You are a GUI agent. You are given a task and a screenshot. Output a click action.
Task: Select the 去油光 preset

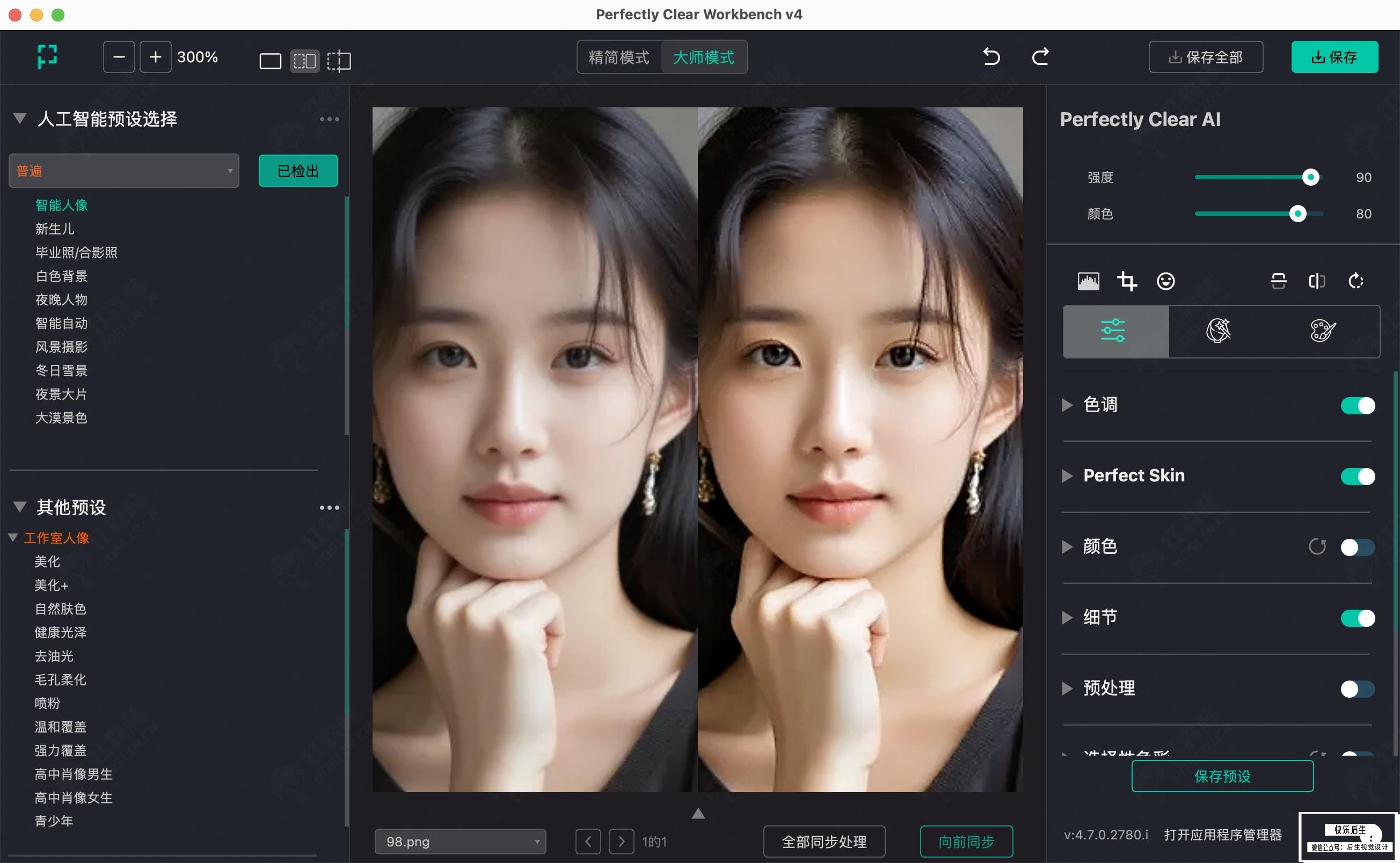click(54, 656)
